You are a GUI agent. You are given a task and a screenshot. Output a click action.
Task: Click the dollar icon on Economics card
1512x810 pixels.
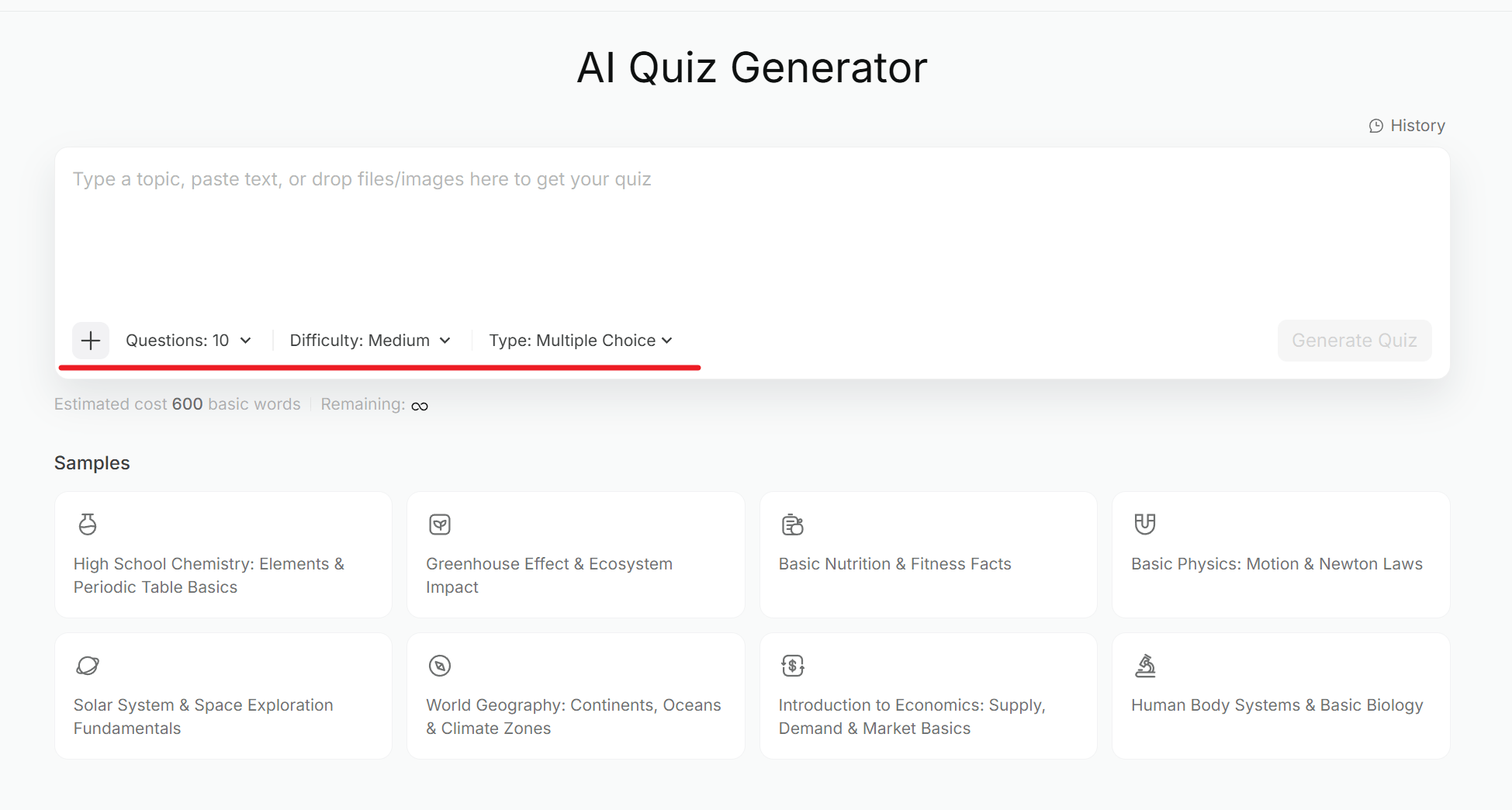coord(792,666)
